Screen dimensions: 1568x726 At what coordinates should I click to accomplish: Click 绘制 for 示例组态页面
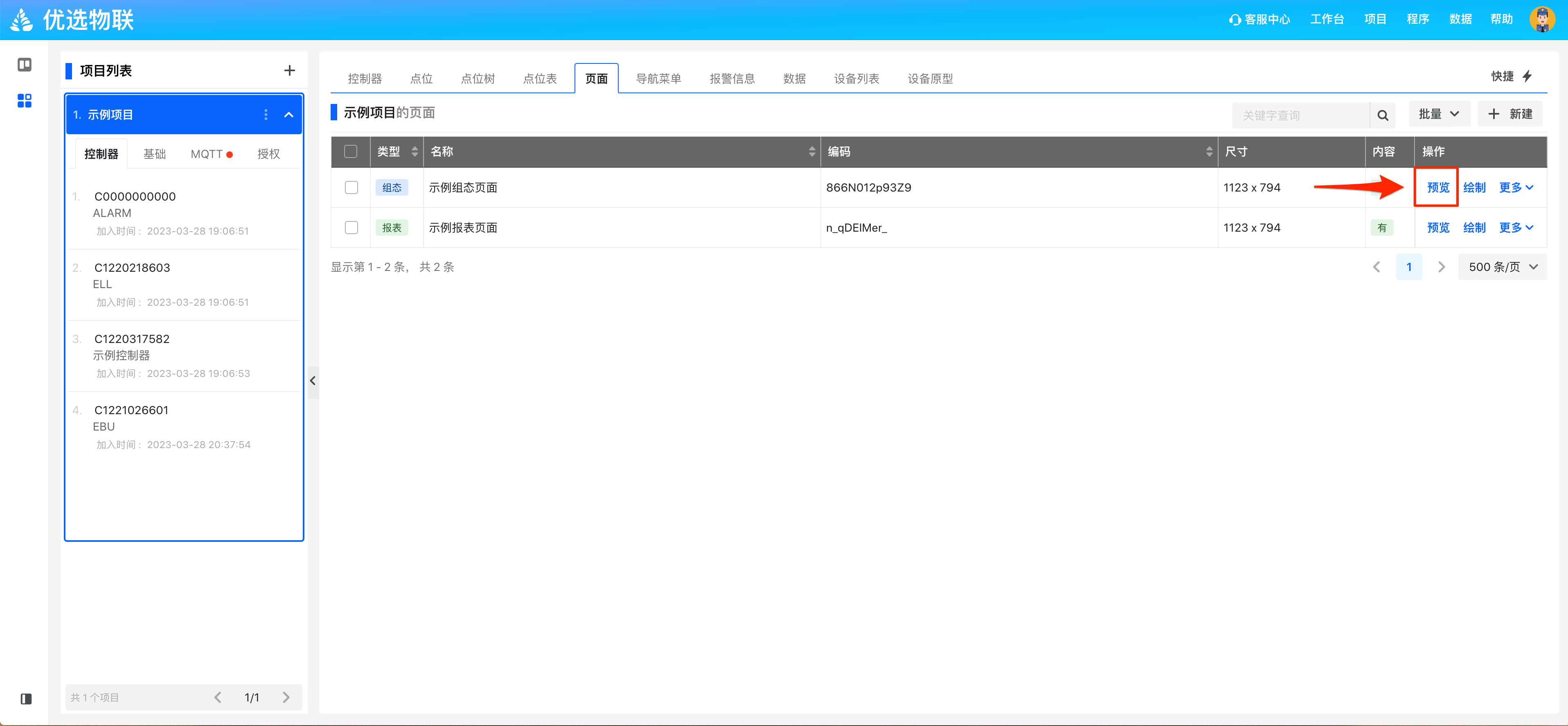pyautogui.click(x=1474, y=187)
